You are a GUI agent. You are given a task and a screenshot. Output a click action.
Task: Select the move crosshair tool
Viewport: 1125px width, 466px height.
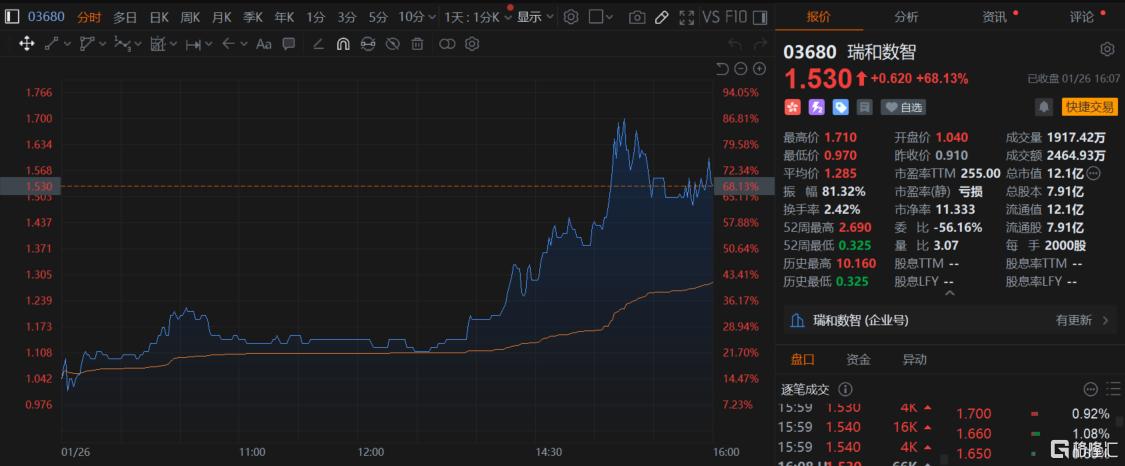pos(27,44)
